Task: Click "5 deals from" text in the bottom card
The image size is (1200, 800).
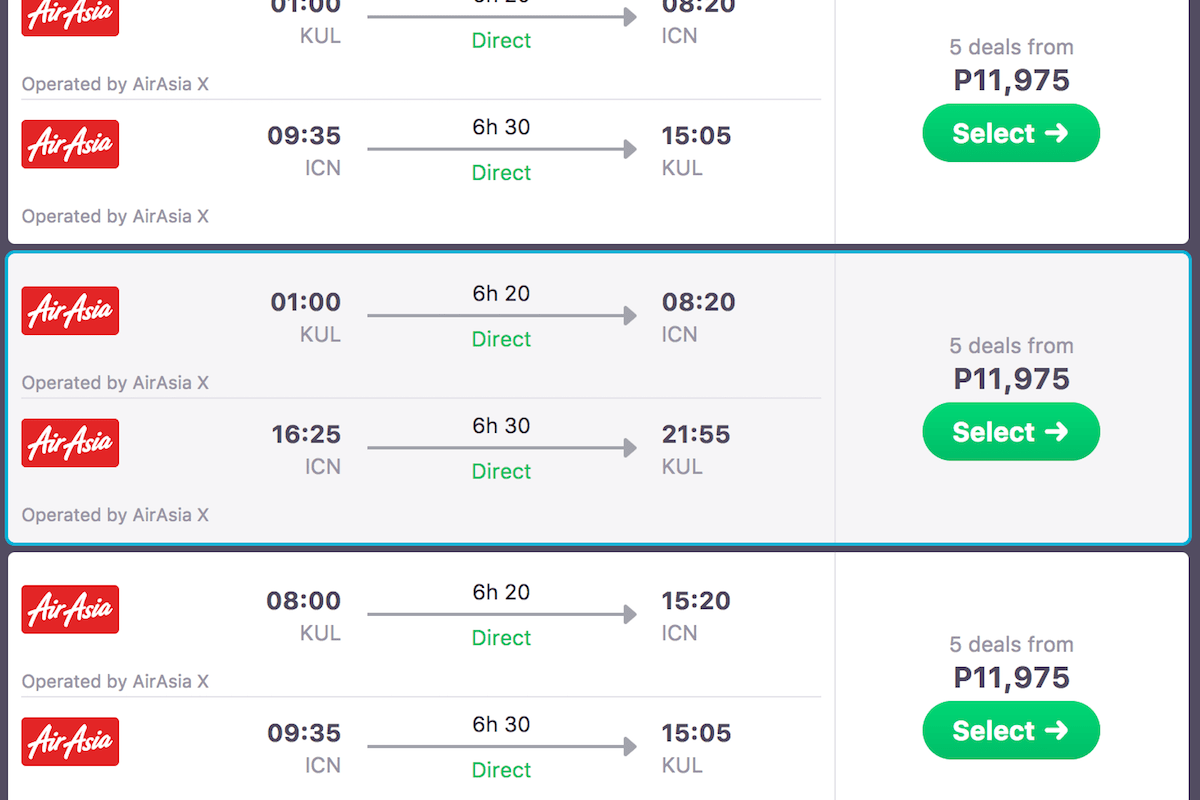Action: click(1011, 645)
